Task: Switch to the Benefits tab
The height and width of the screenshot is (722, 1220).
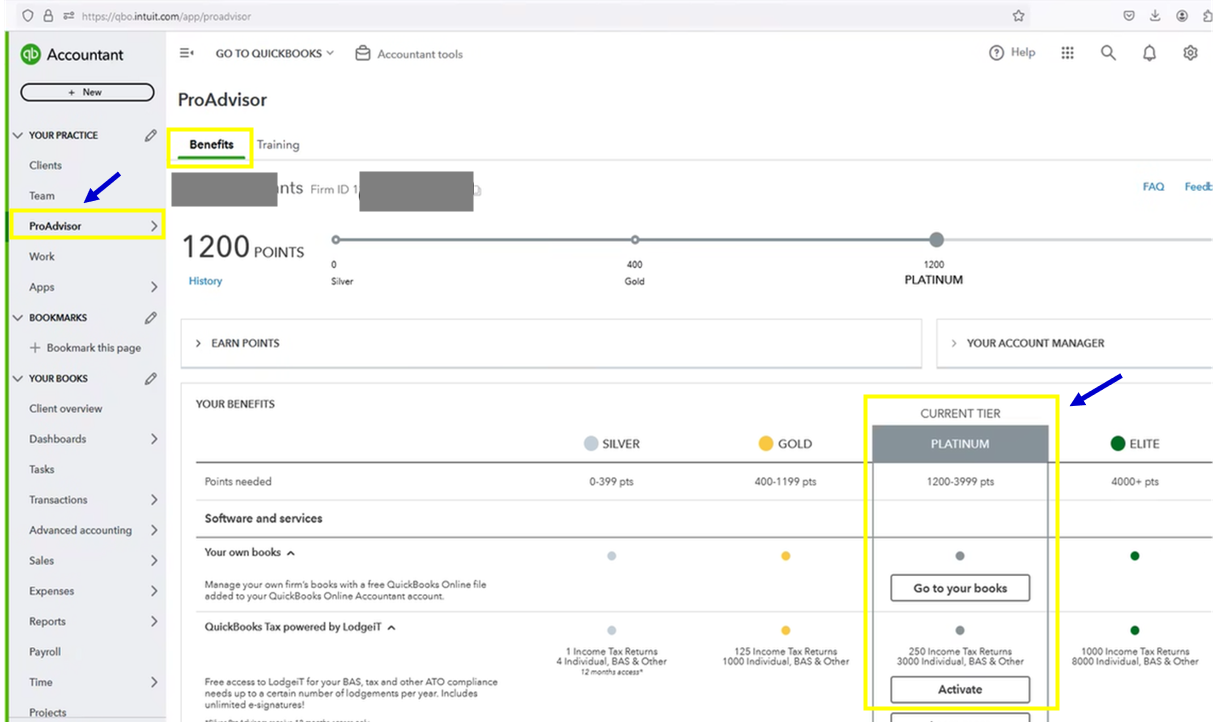Action: click(x=211, y=145)
